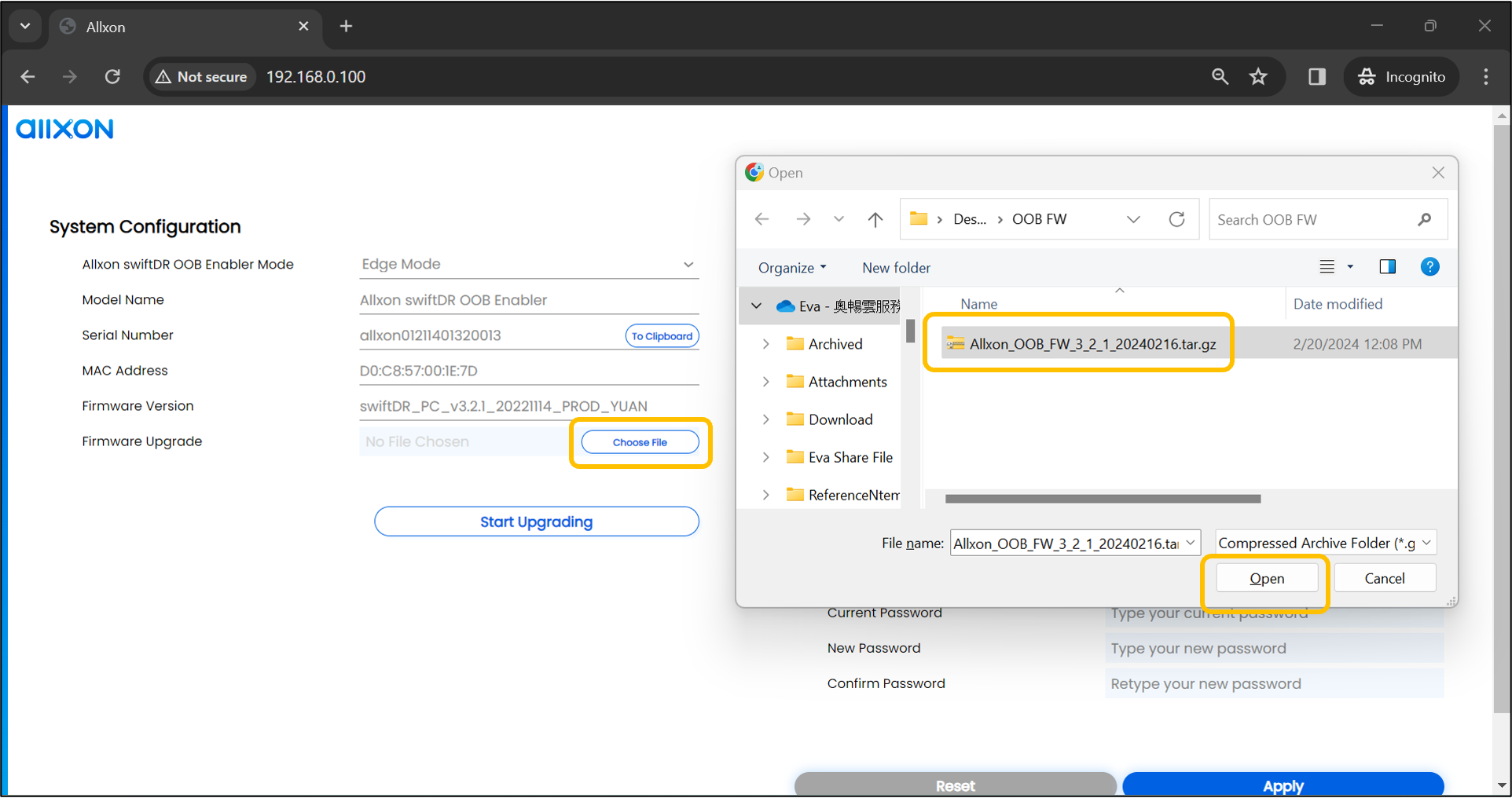Image resolution: width=1512 pixels, height=798 pixels.
Task: Click the blue help question mark
Action: tap(1429, 266)
